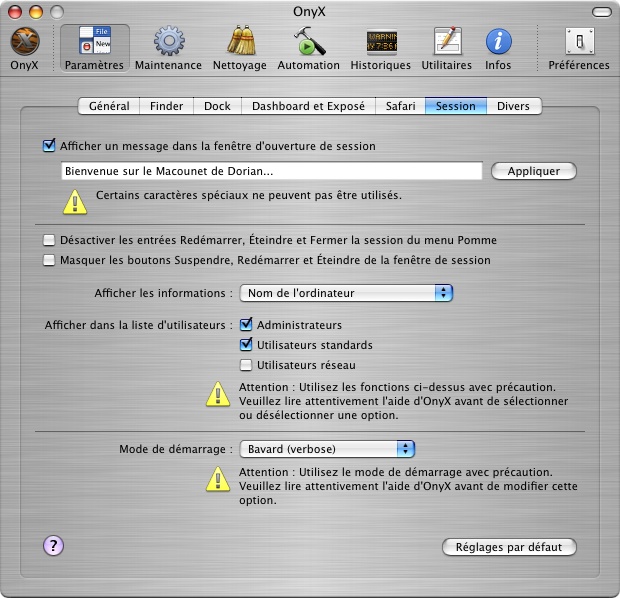Click the OnyX logo toolbar icon
620x598 pixels.
[x=24, y=43]
